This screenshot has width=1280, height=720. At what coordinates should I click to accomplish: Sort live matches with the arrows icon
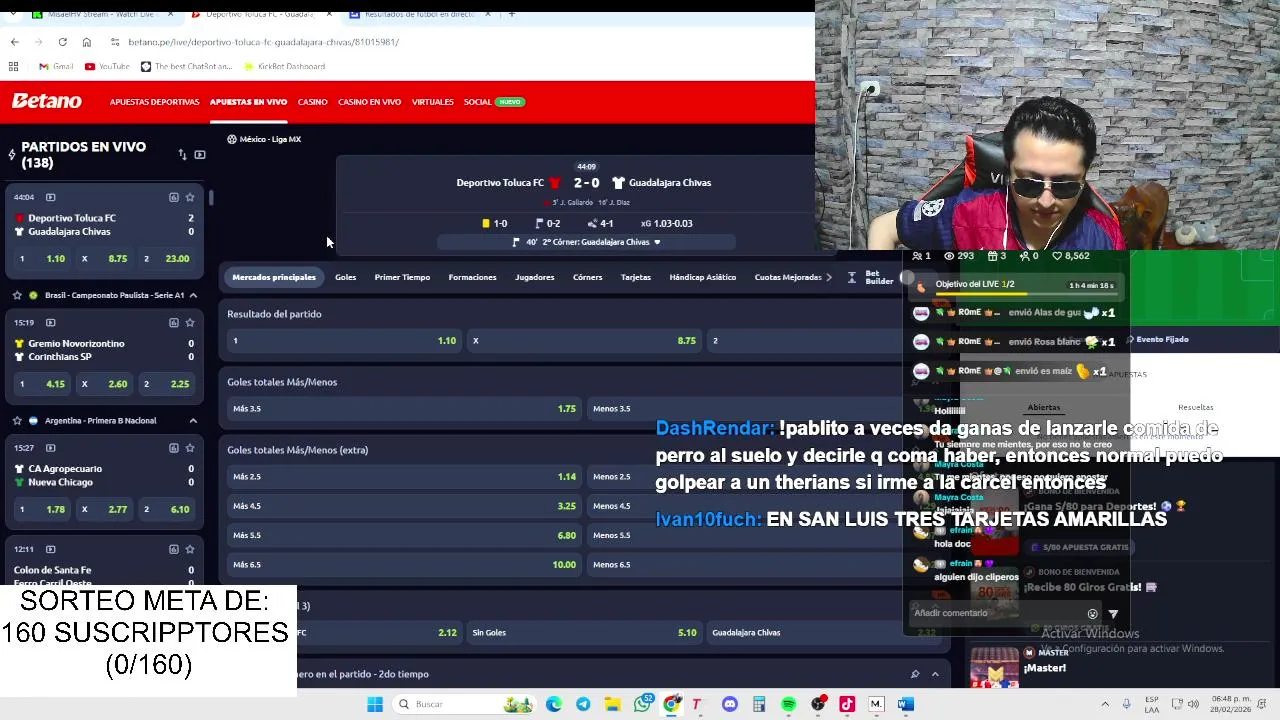point(182,155)
